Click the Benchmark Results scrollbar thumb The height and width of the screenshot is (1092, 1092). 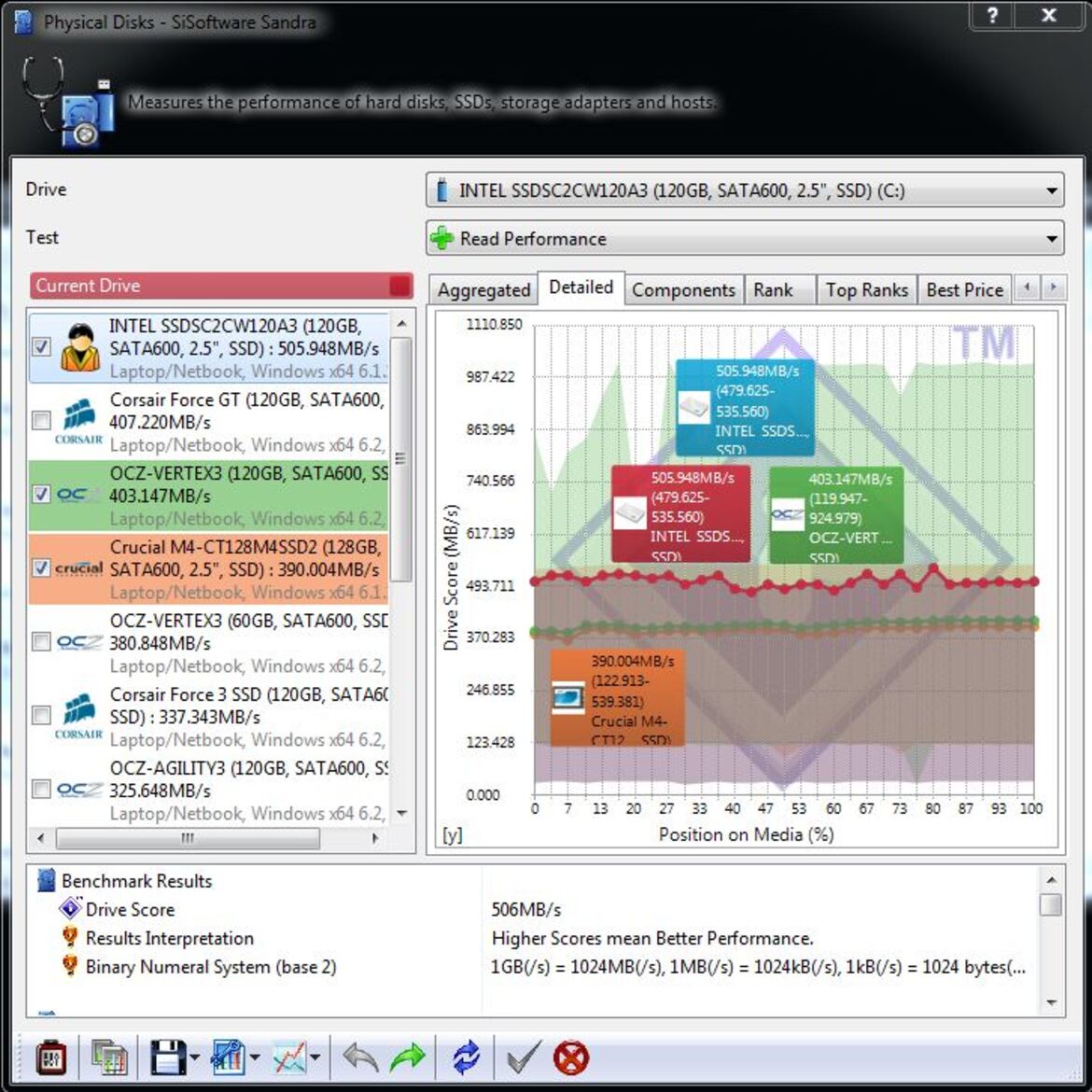pyautogui.click(x=1051, y=904)
